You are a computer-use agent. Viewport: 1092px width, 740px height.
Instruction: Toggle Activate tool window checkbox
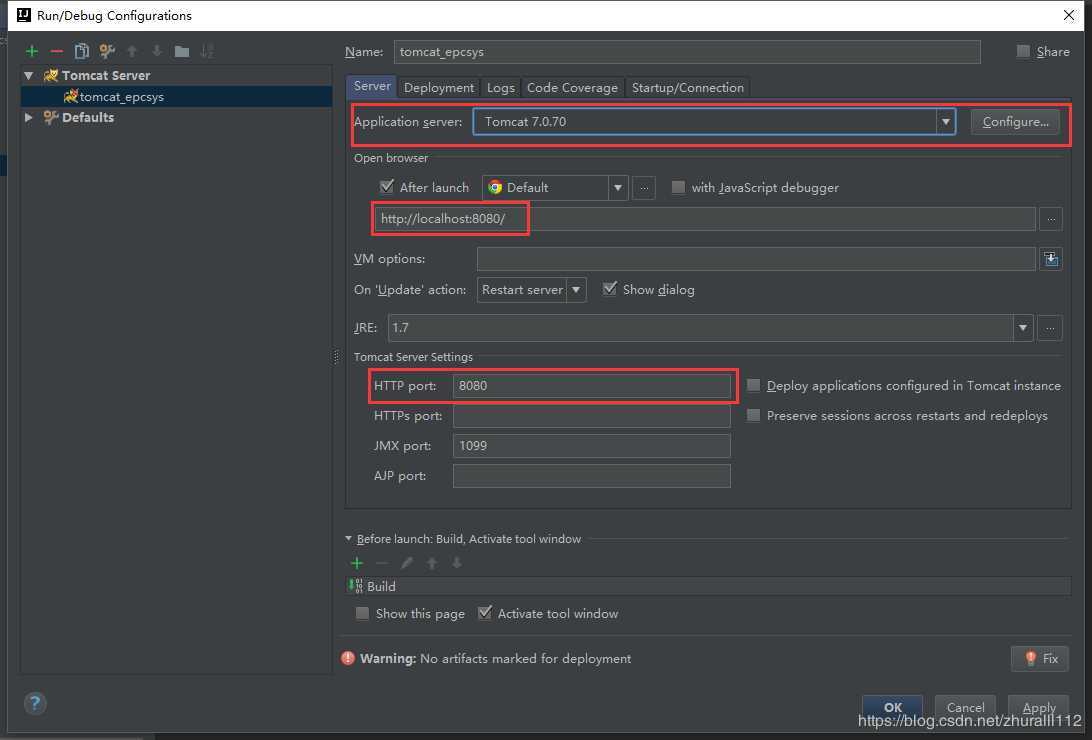[485, 613]
